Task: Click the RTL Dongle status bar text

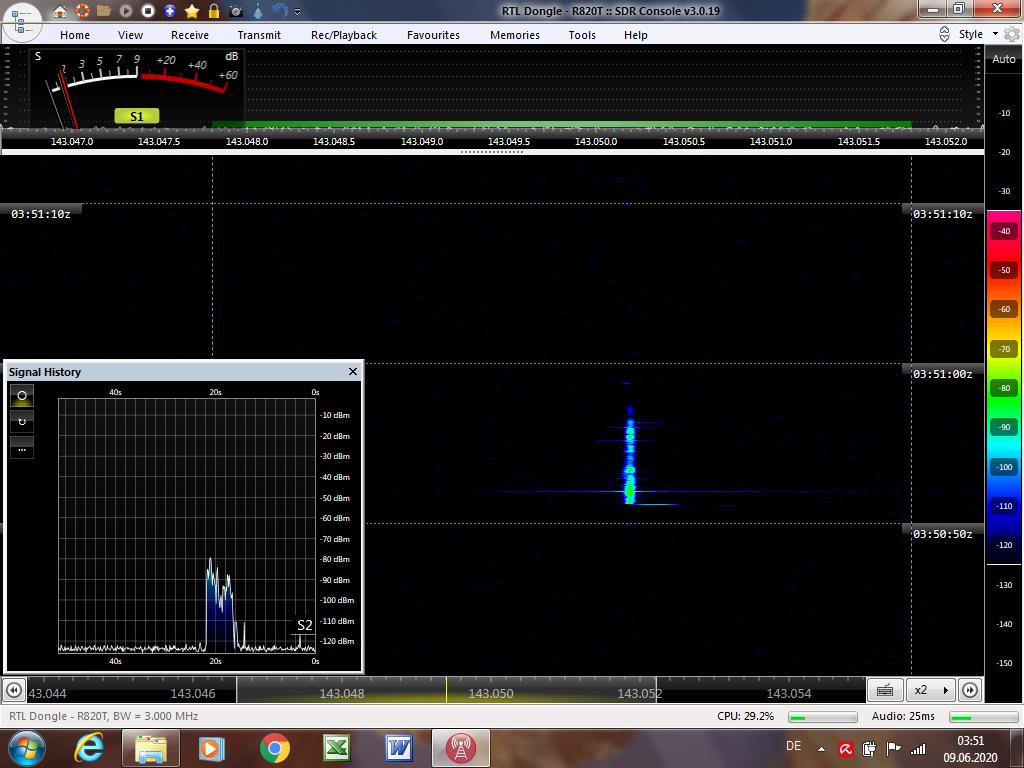Action: (103, 716)
